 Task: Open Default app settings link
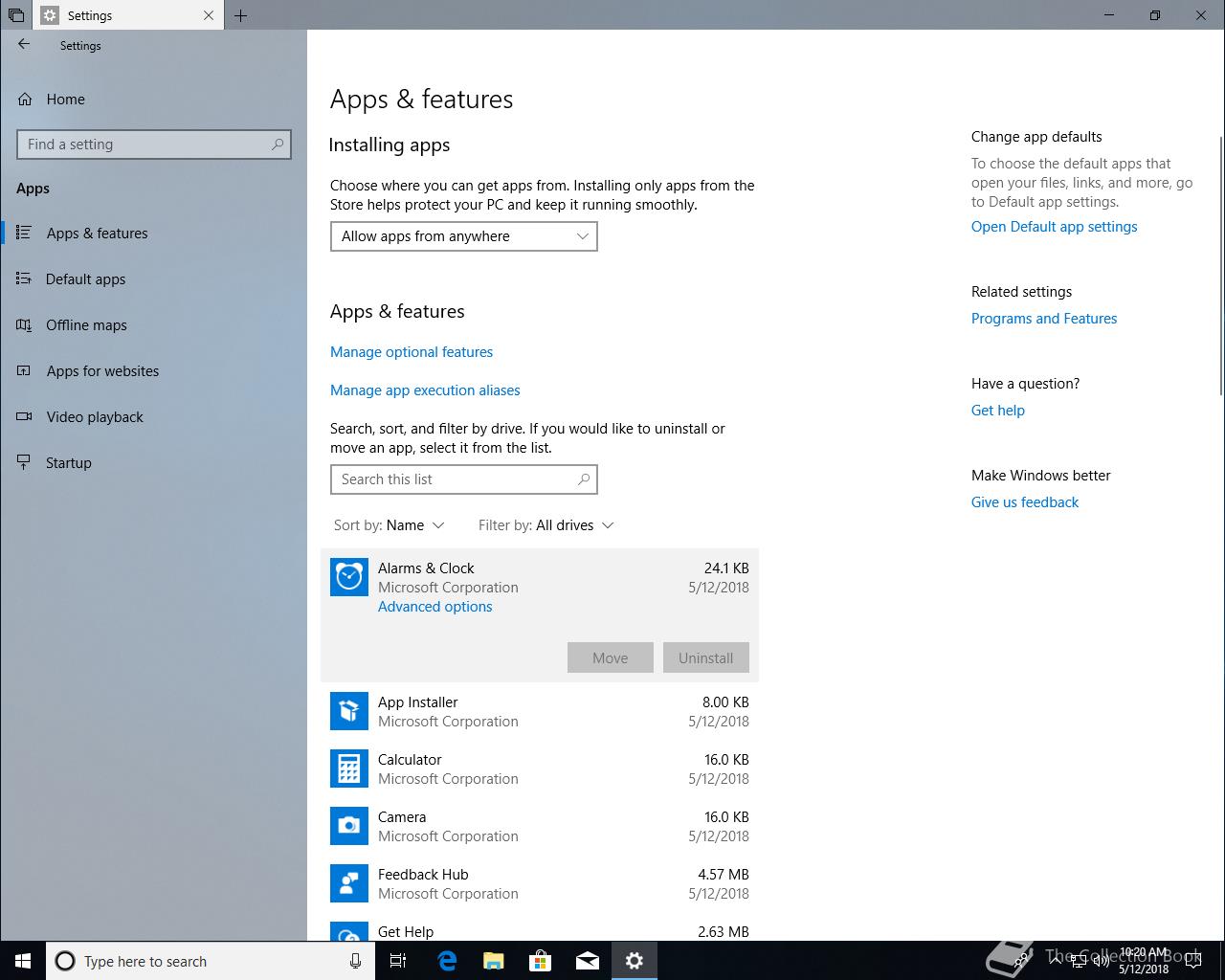(x=1054, y=227)
